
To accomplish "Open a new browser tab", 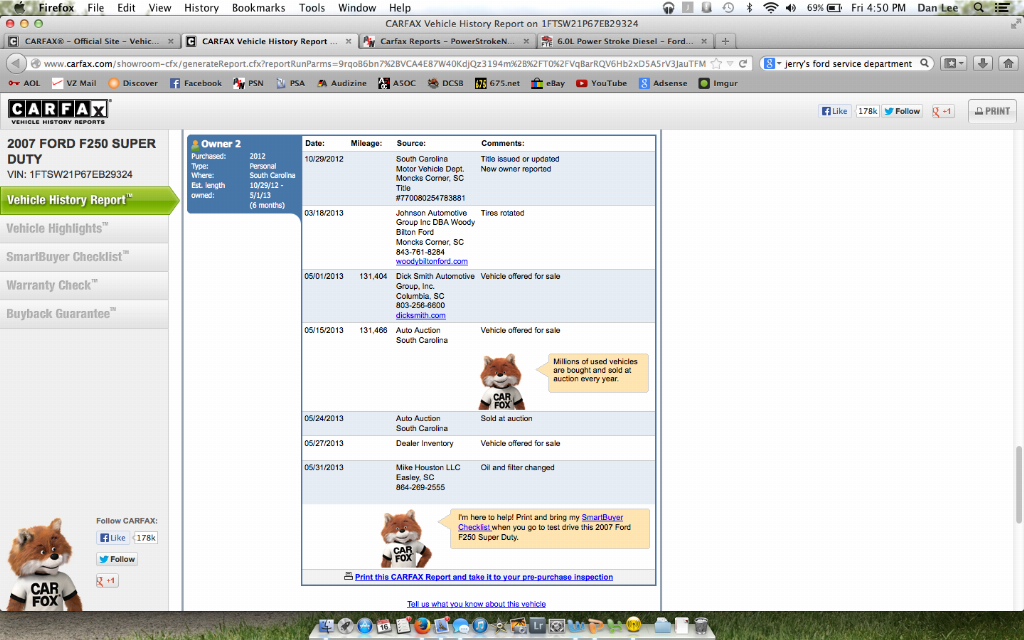I will click(x=725, y=40).
